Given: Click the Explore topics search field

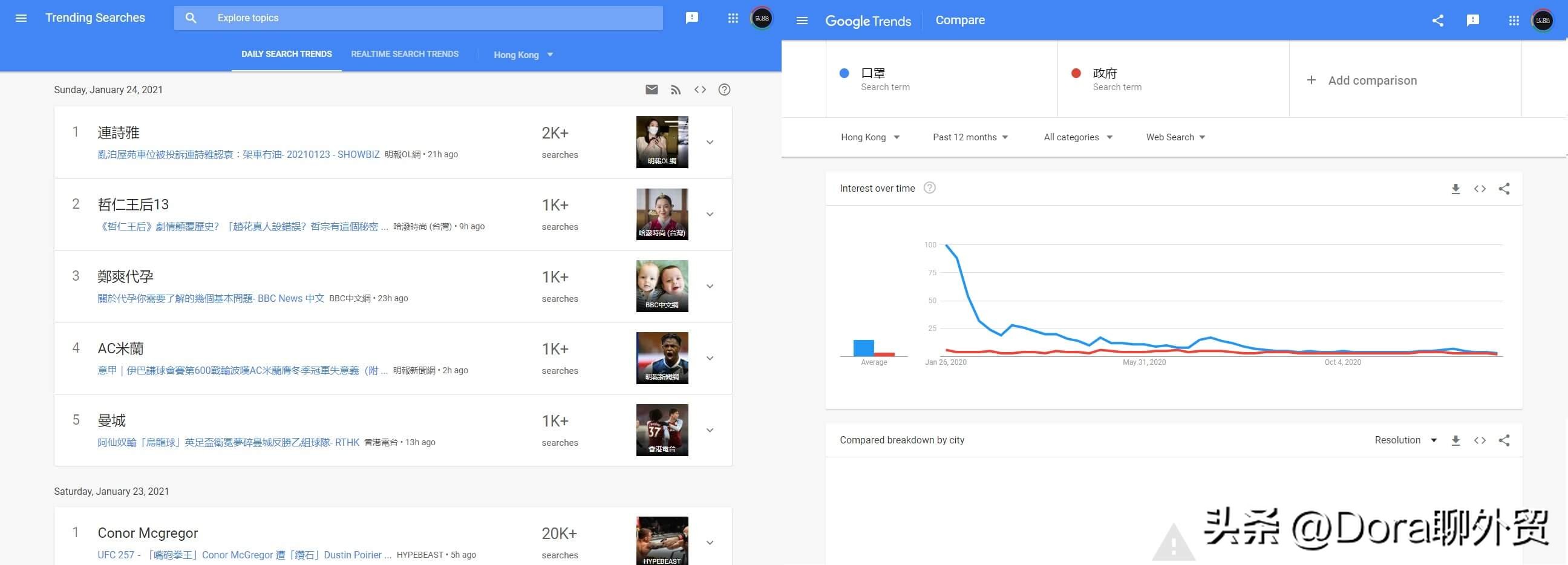Looking at the screenshot, I should pos(420,18).
